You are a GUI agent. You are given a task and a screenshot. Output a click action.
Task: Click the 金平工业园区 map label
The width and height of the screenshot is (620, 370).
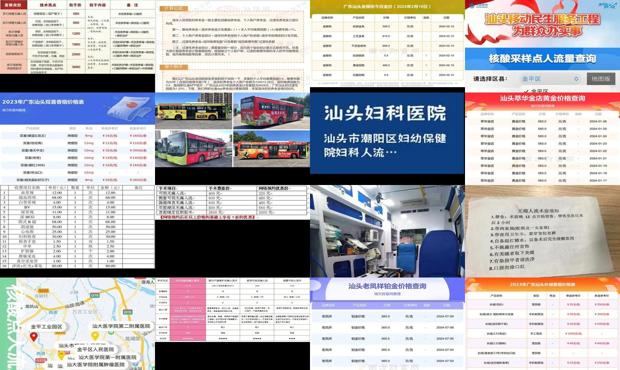click(47, 327)
